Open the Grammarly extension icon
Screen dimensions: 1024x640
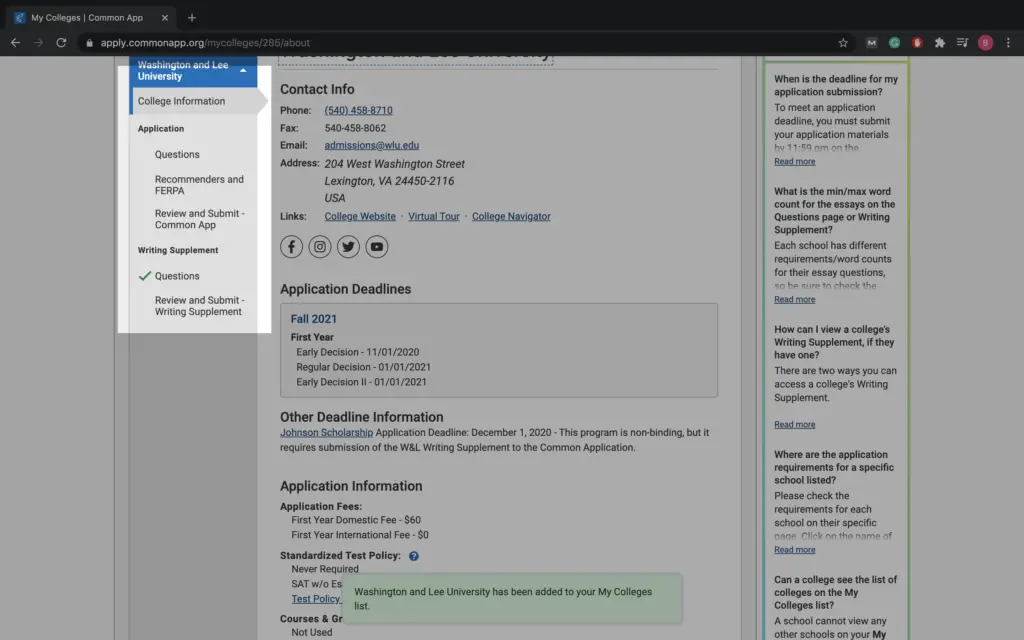894,42
